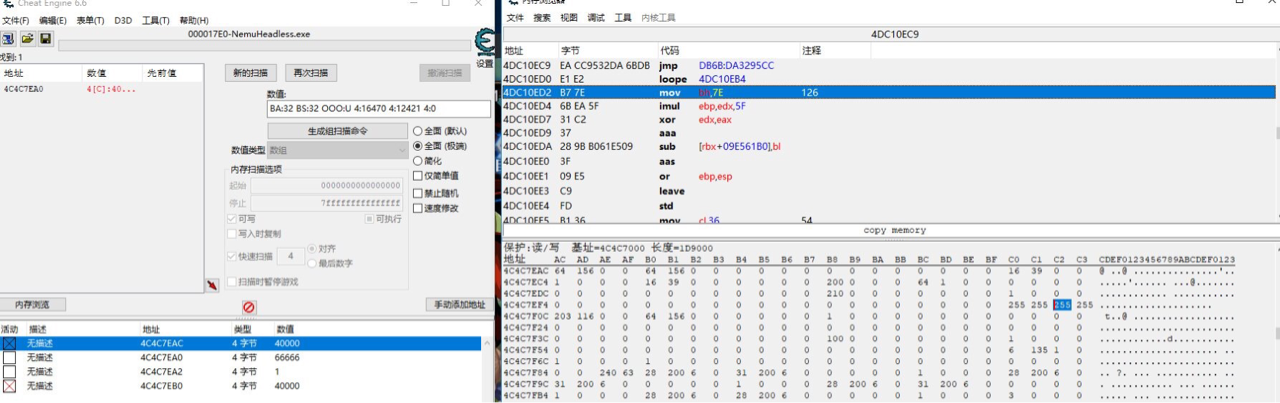The height and width of the screenshot is (403, 1280).
Task: Click 生成组扫描命令 button
Action: (x=337, y=131)
